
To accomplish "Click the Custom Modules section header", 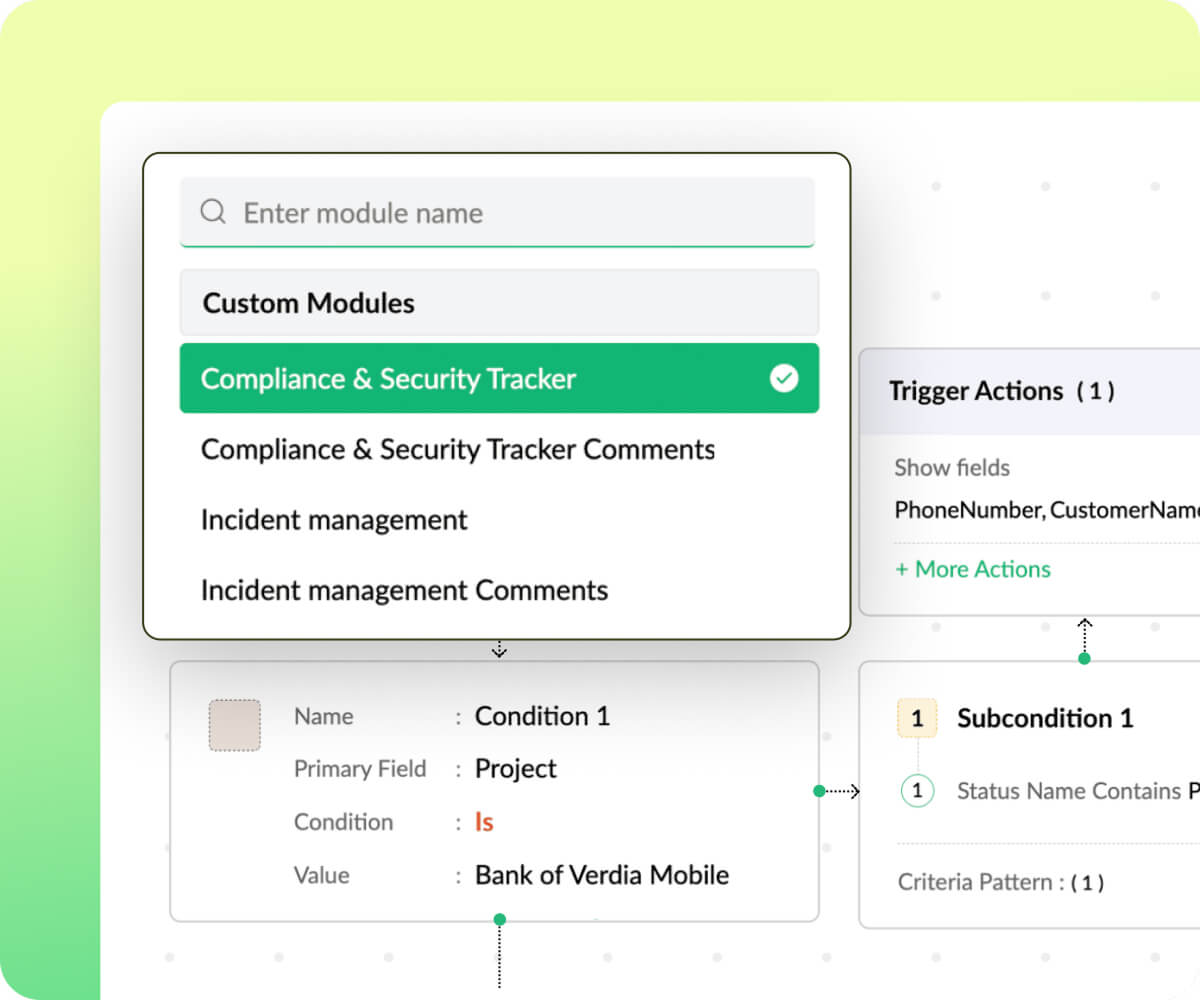I will pyautogui.click(x=309, y=303).
